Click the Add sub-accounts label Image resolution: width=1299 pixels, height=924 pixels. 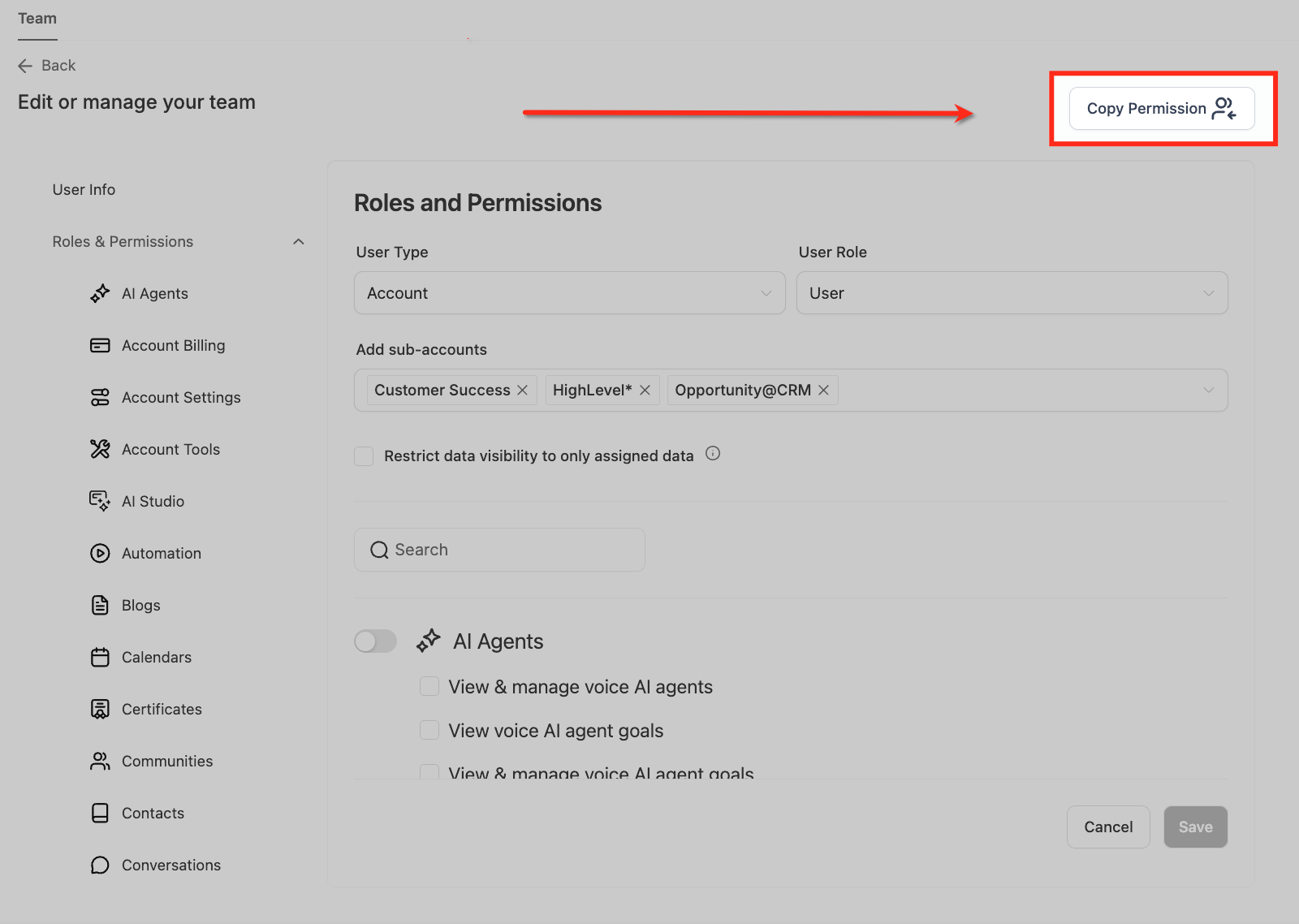click(421, 349)
